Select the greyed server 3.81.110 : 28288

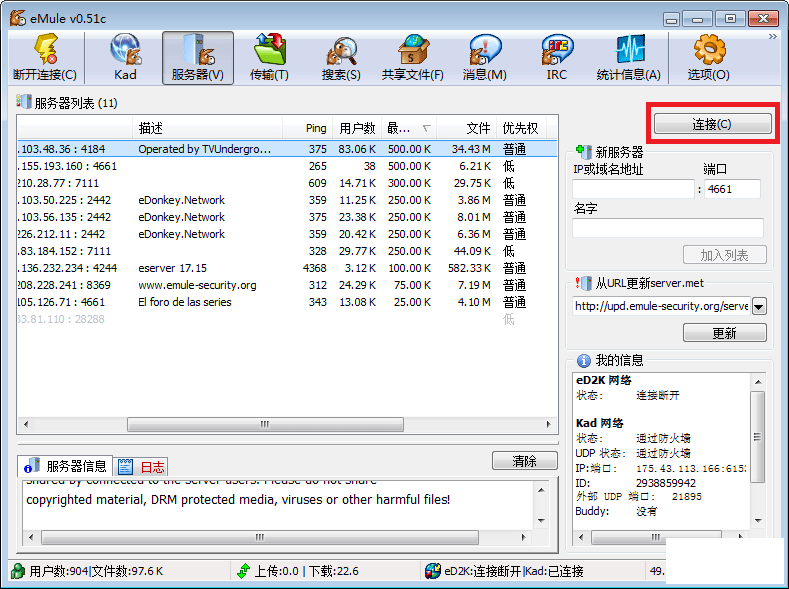point(287,319)
